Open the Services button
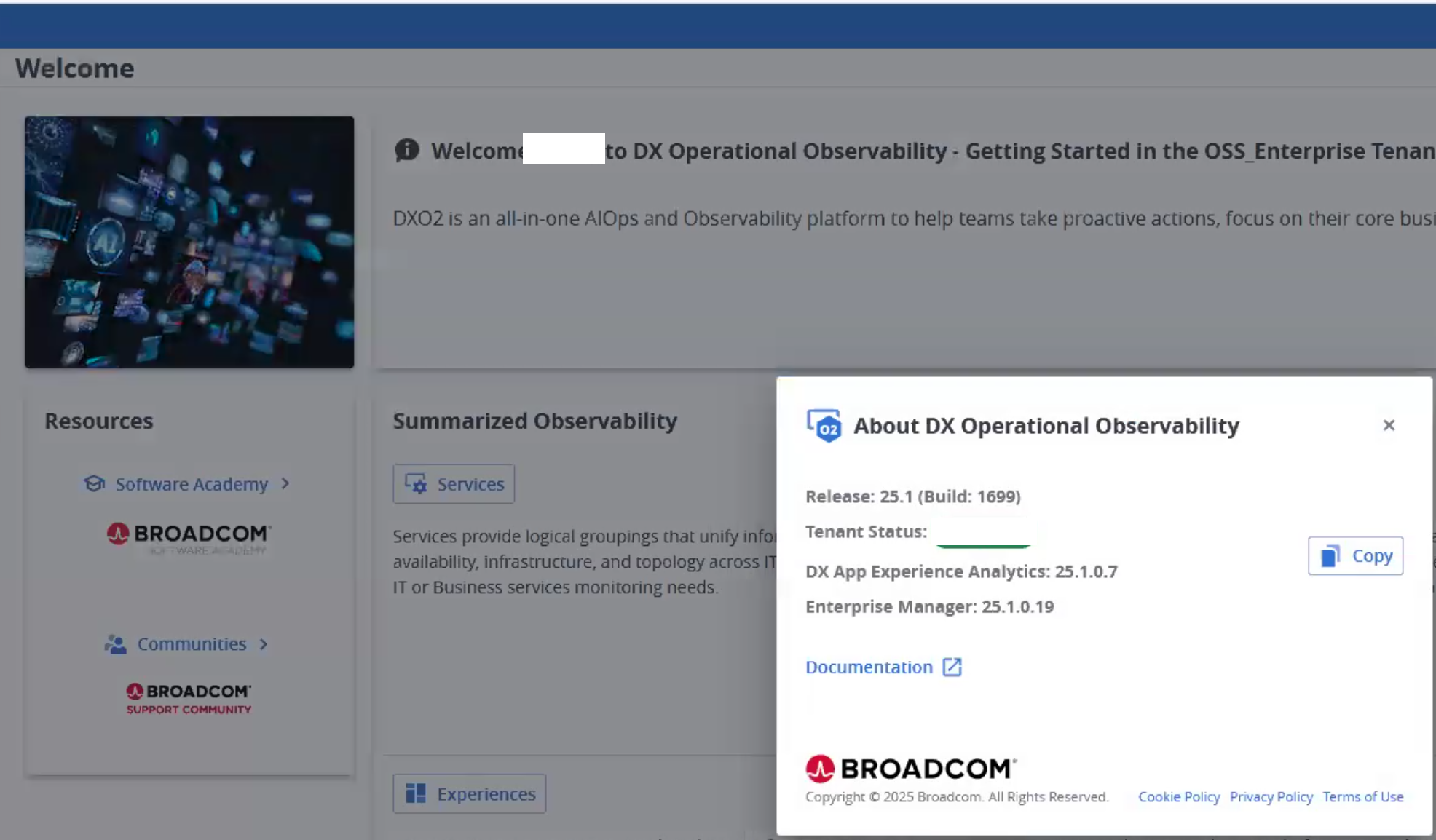Image resolution: width=1436 pixels, height=840 pixels. coord(454,484)
